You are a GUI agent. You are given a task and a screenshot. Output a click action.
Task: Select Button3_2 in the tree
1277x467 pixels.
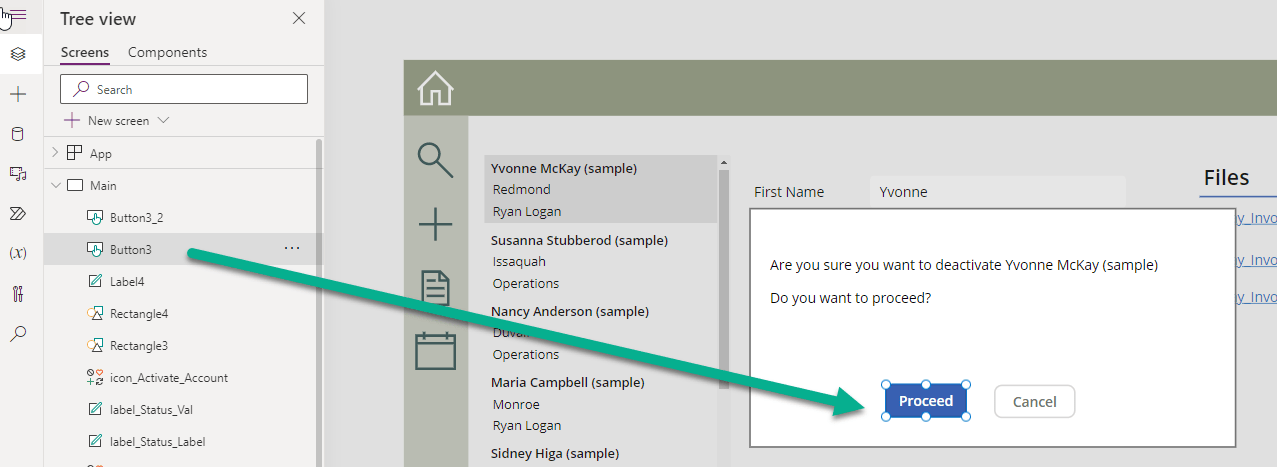pos(136,218)
